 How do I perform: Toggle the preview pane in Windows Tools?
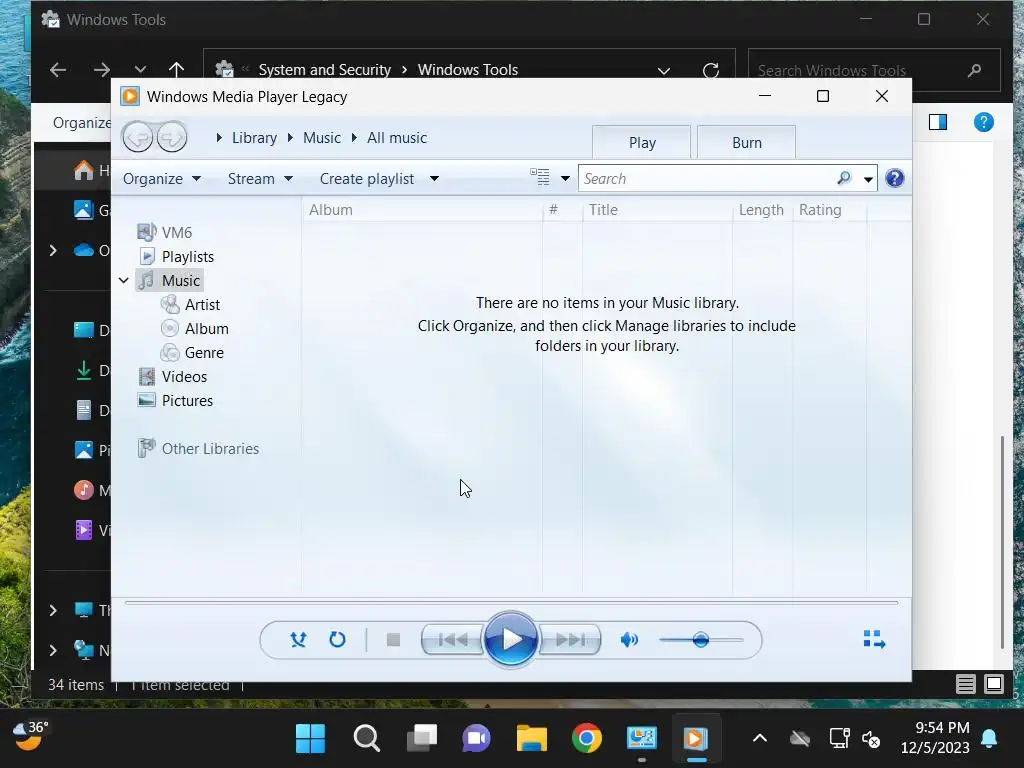(938, 122)
